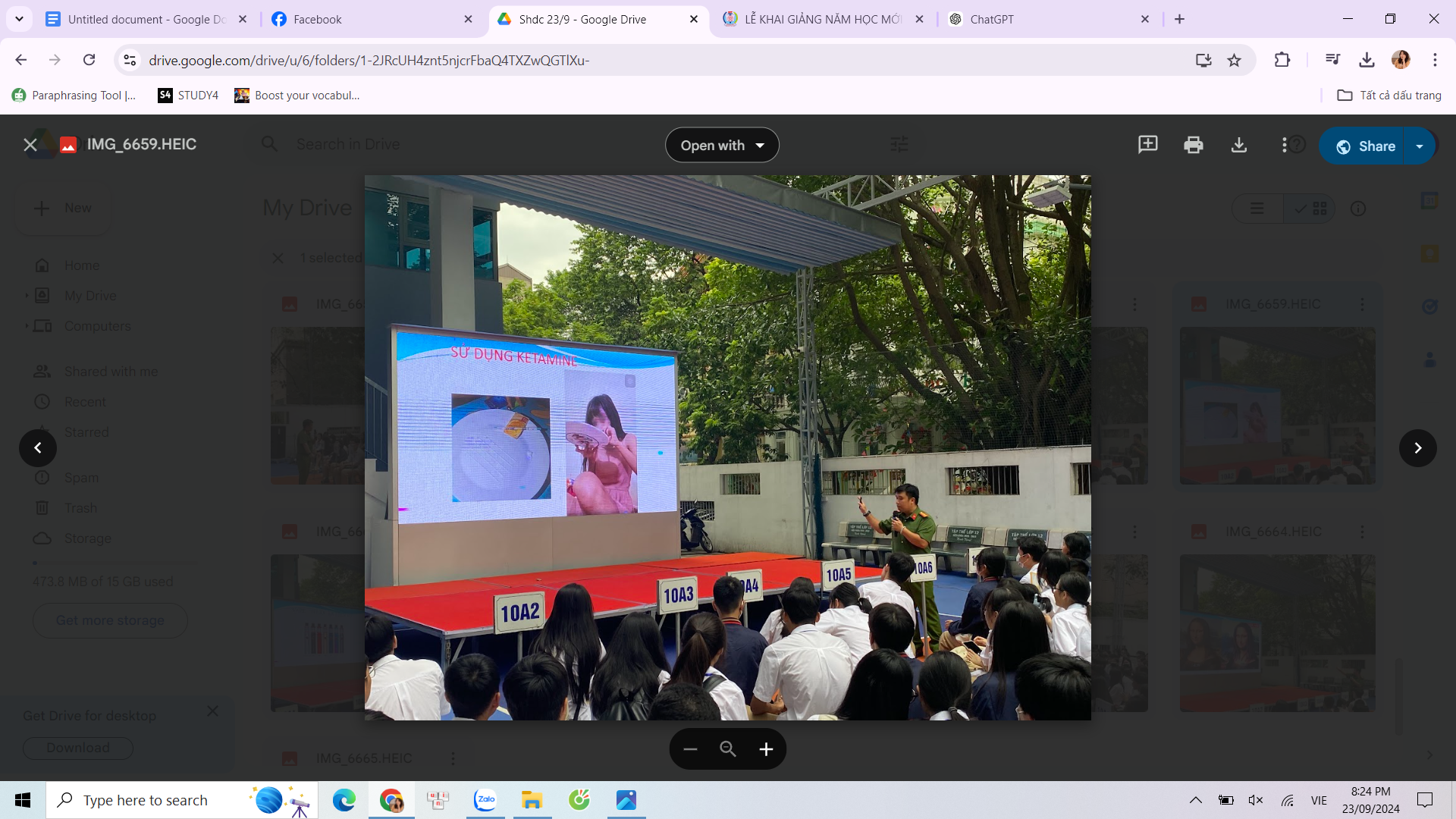1456x819 pixels.
Task: Open the STUDY4 bookmark
Action: click(x=188, y=95)
